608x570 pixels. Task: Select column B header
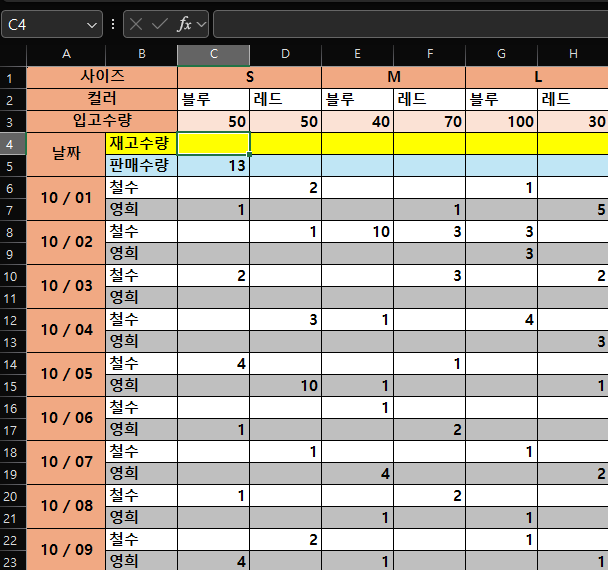tap(142, 54)
